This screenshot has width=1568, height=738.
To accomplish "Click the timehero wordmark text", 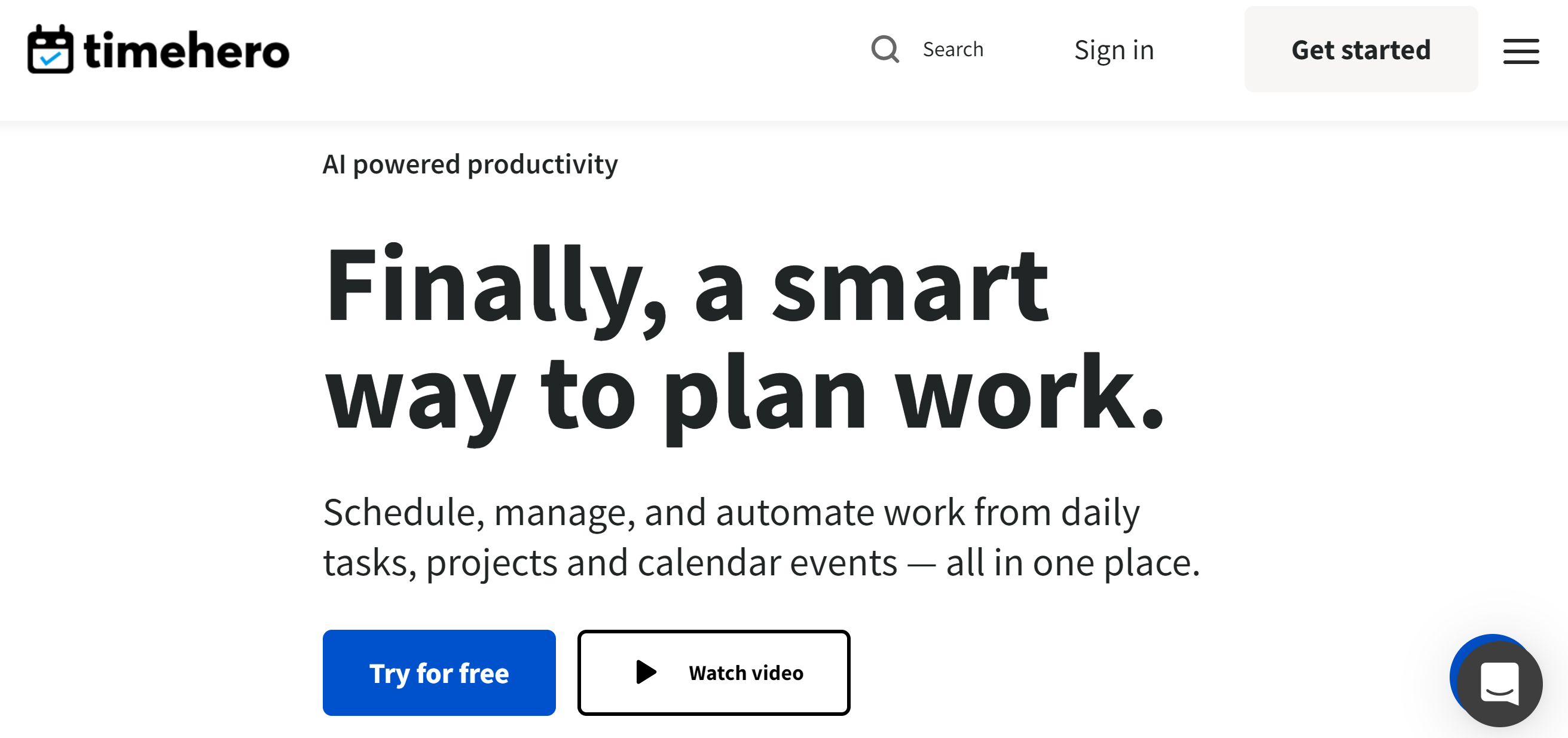I will point(187,51).
